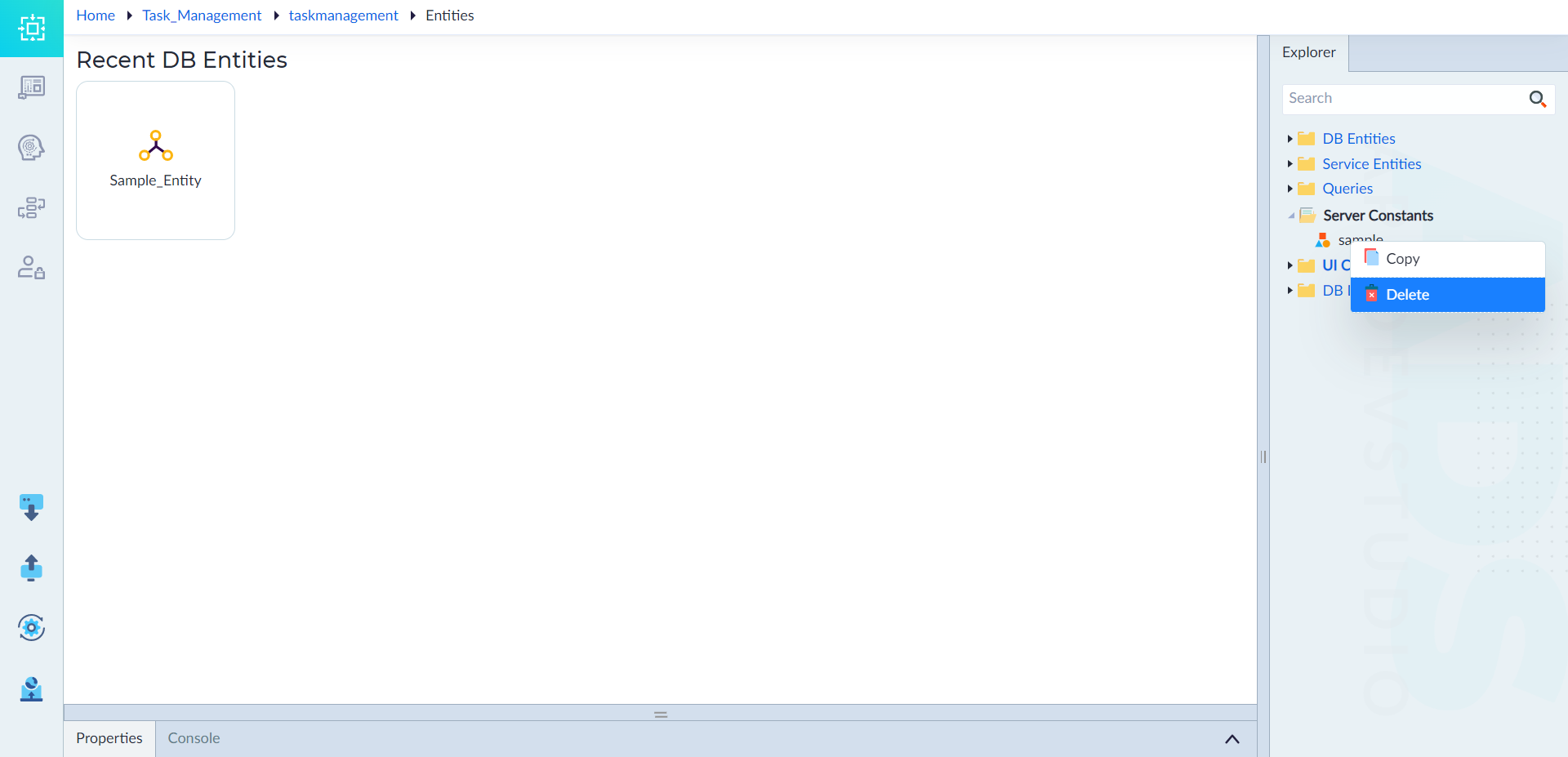Expand the Queries tree node
This screenshot has width=1568, height=757.
coord(1290,189)
